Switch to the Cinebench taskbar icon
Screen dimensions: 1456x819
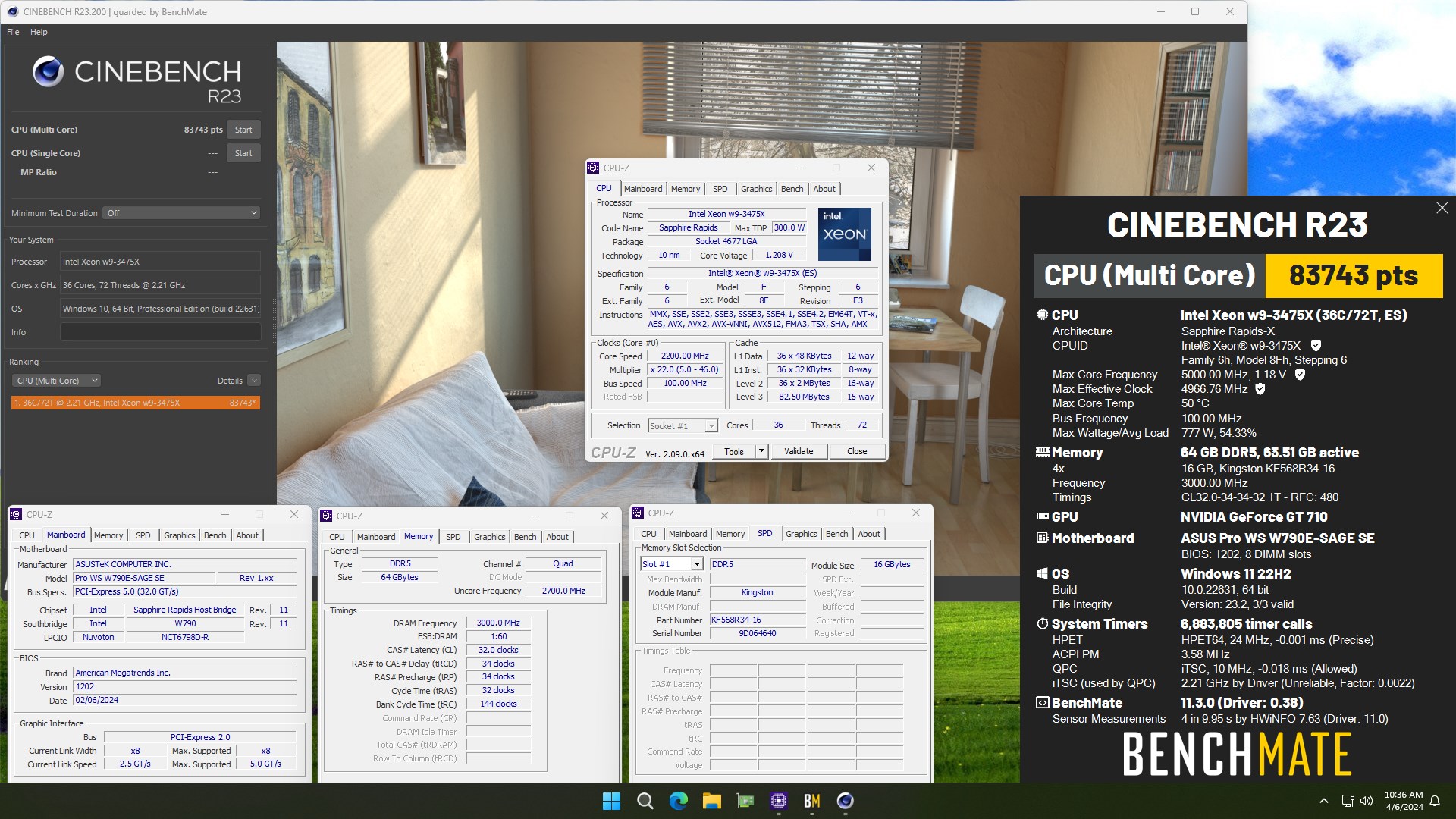845,801
